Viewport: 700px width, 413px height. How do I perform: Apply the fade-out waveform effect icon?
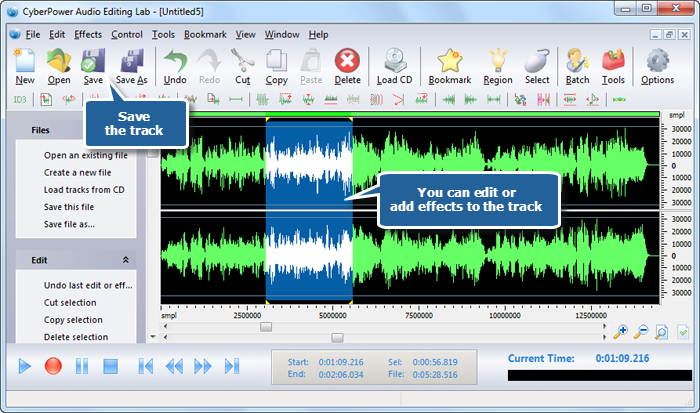471,100
